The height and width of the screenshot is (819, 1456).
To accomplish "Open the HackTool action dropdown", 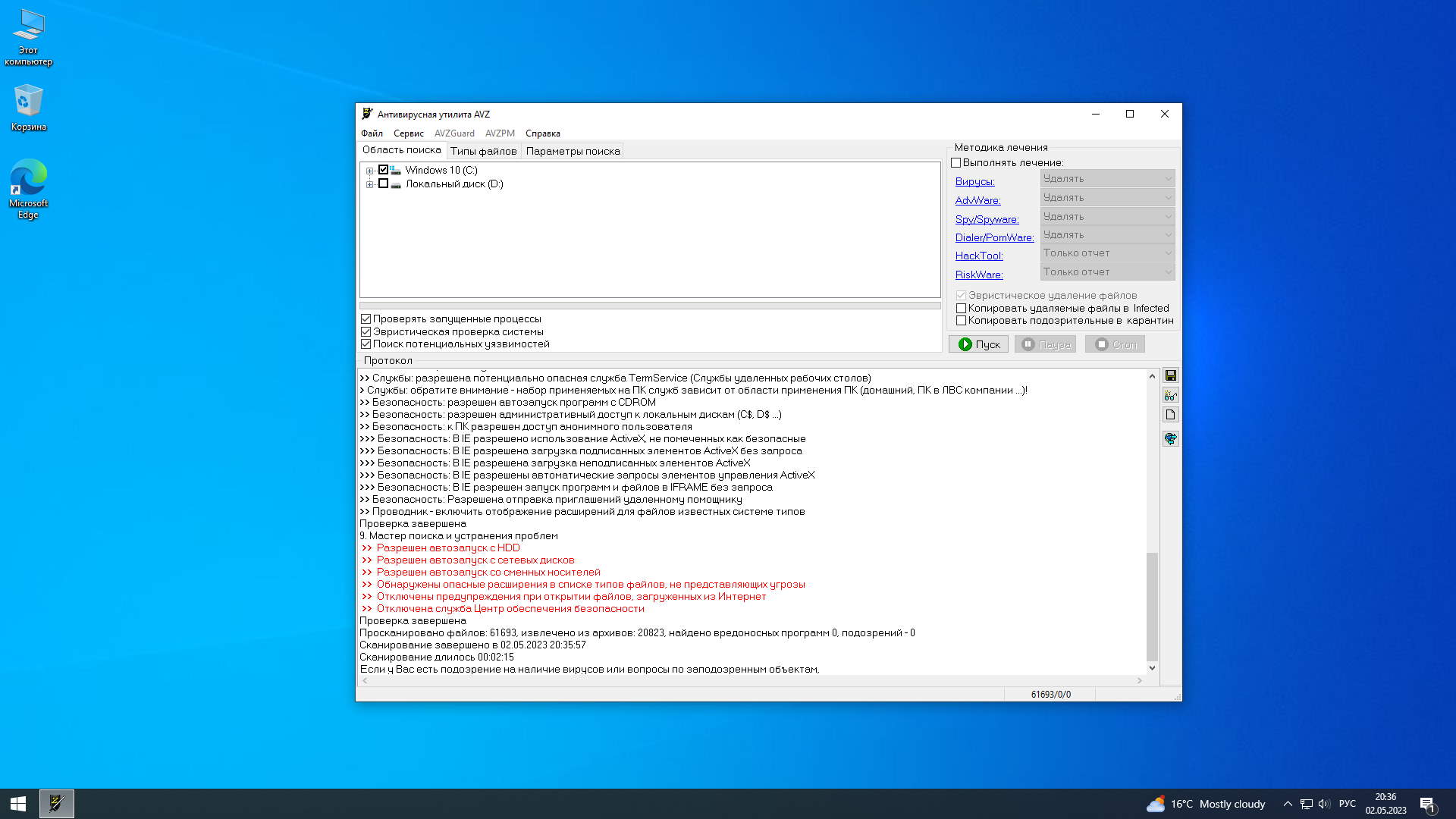I will [1107, 253].
